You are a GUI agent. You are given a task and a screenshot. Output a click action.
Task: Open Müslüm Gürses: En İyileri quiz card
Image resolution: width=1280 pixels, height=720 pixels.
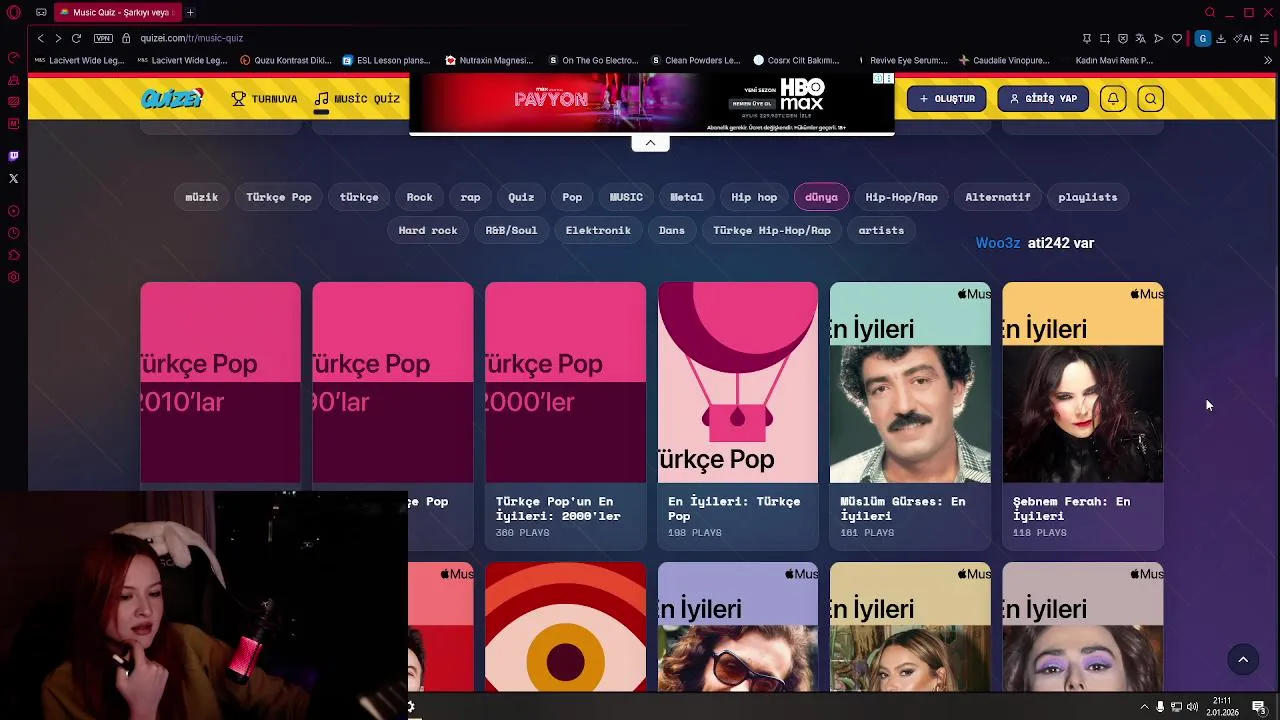910,416
